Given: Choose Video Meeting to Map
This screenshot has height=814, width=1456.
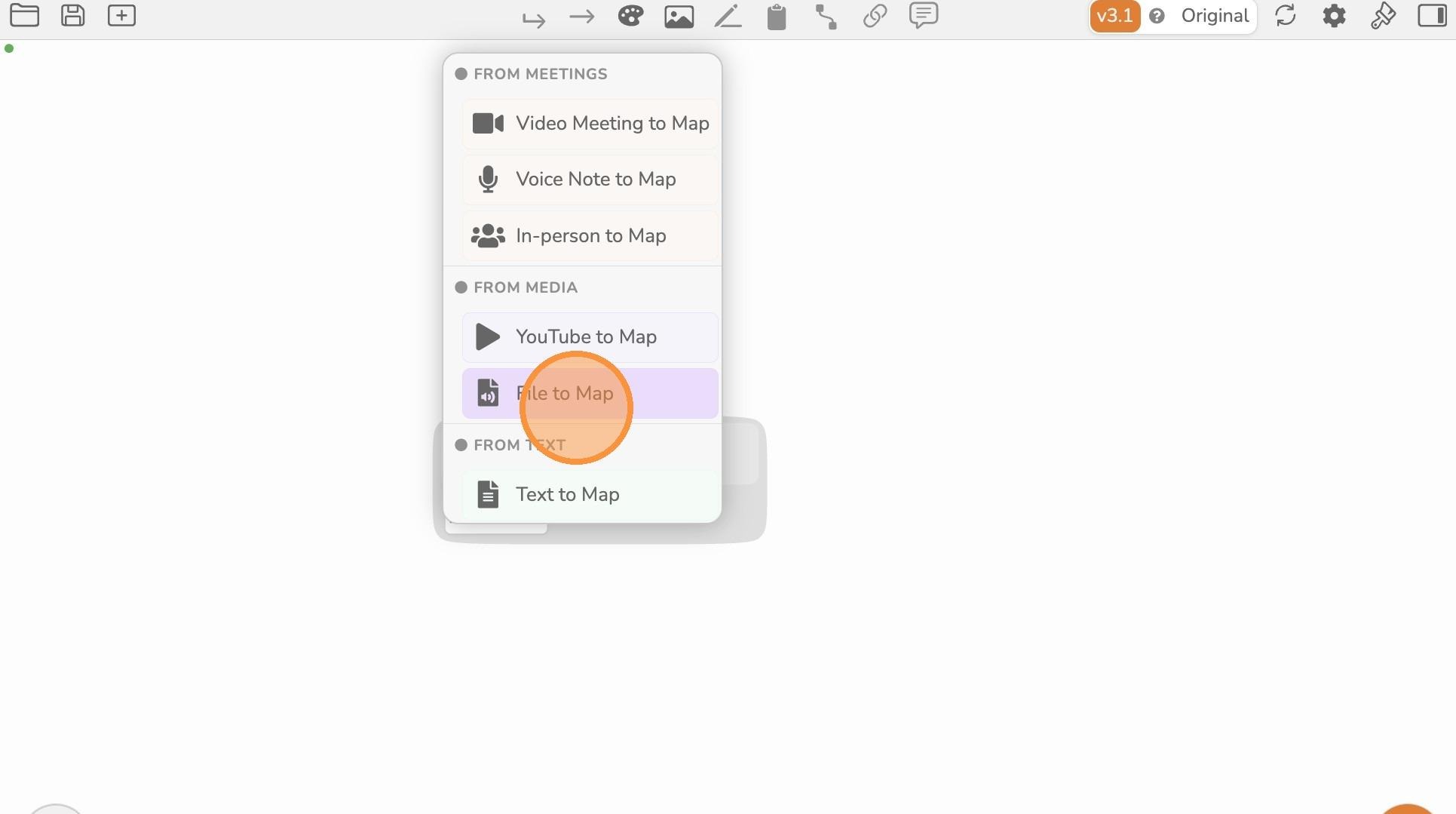Looking at the screenshot, I should pos(590,124).
